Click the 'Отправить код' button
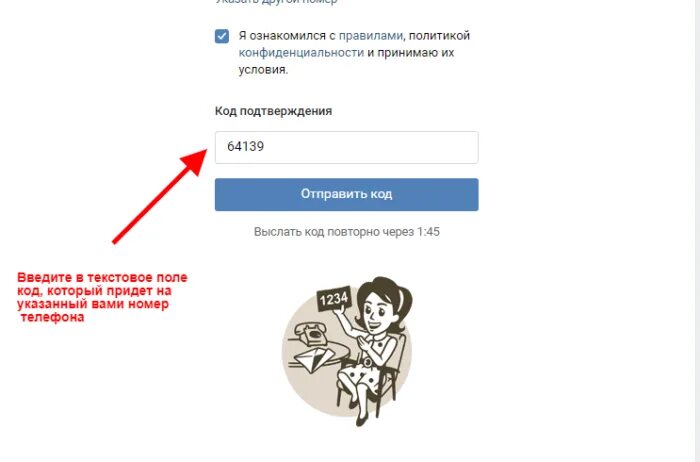 pyautogui.click(x=346, y=195)
